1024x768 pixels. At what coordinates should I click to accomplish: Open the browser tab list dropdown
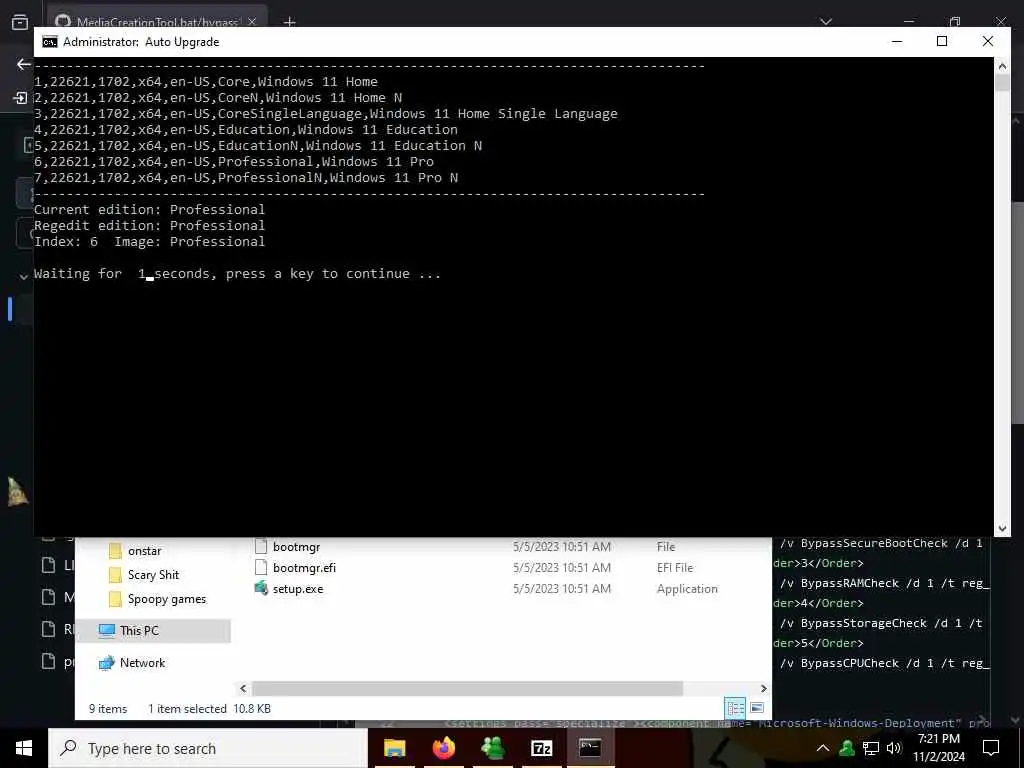click(x=825, y=22)
